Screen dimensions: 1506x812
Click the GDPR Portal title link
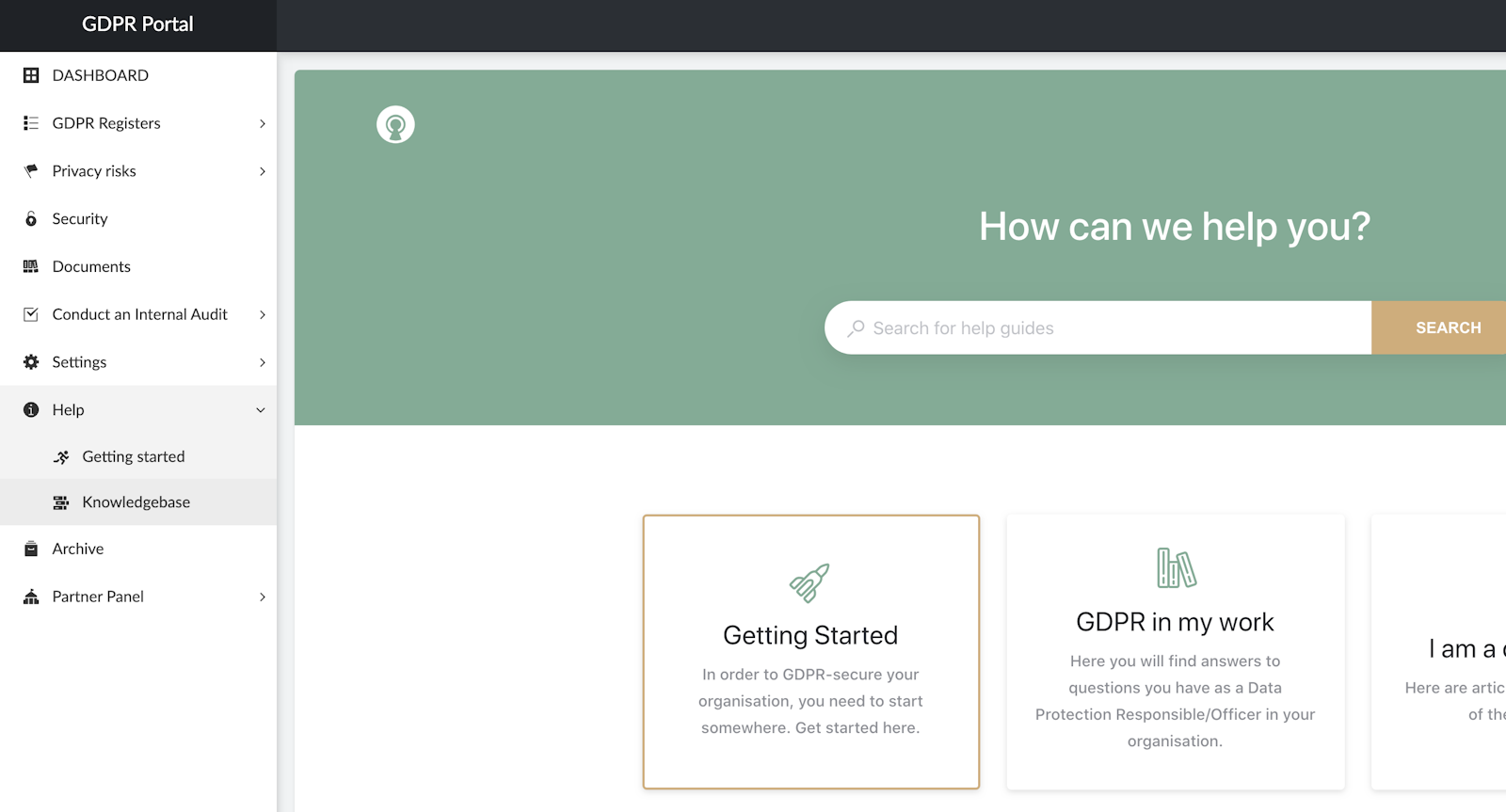tap(137, 24)
